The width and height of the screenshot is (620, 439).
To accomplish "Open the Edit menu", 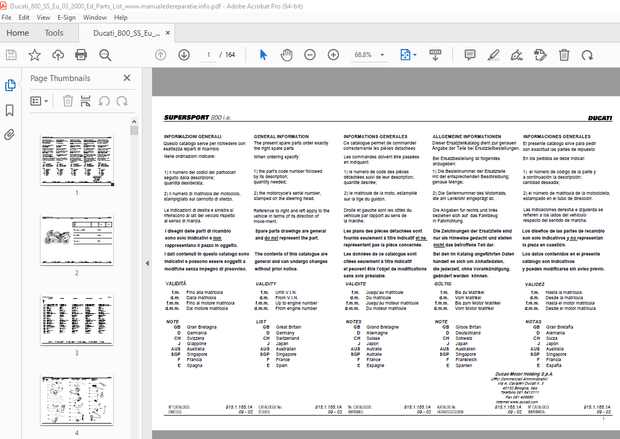I will click(24, 17).
